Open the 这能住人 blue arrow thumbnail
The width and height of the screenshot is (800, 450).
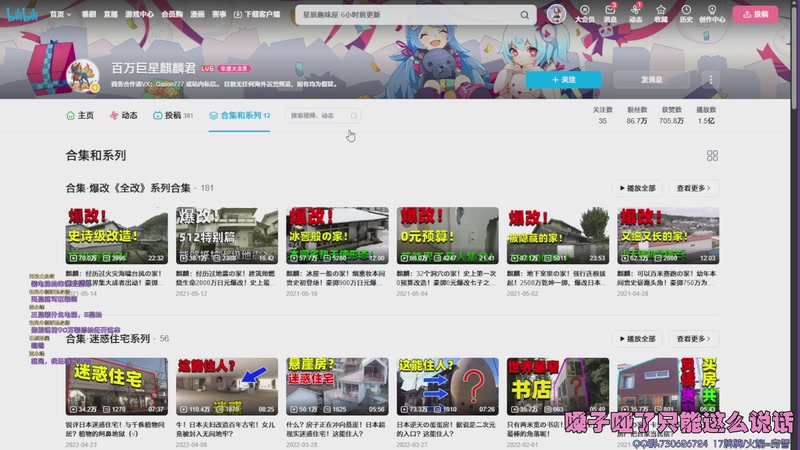pyautogui.click(x=227, y=386)
